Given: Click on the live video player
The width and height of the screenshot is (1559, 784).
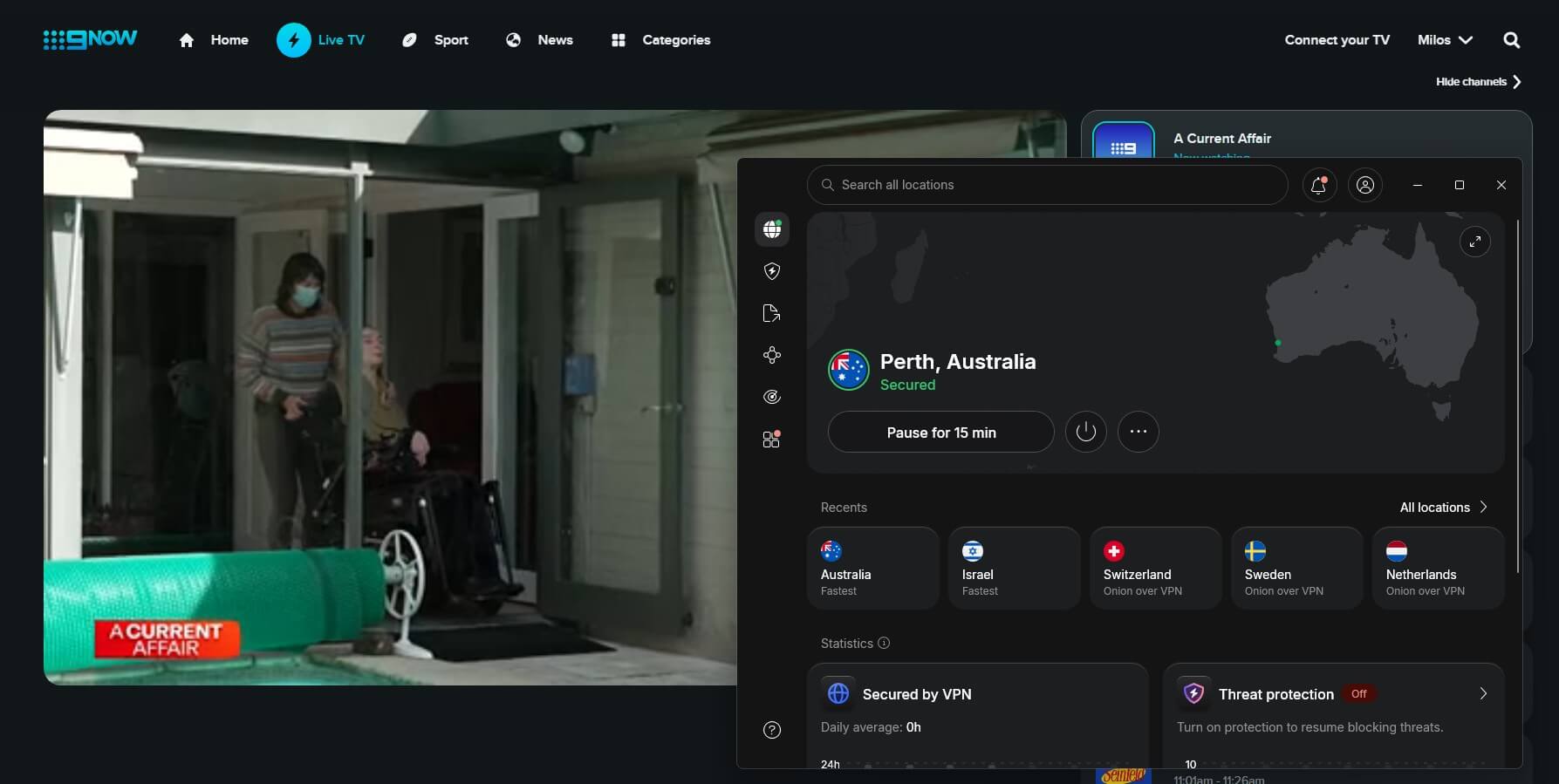Looking at the screenshot, I should coord(390,397).
